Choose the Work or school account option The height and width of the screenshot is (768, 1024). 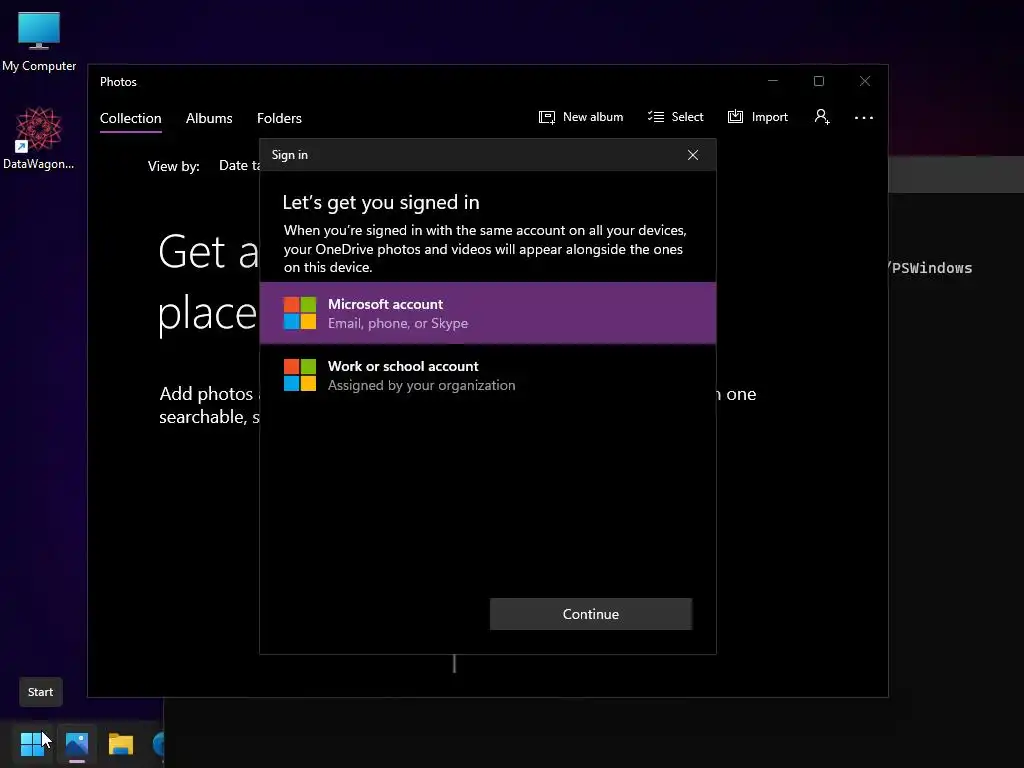tap(488, 375)
